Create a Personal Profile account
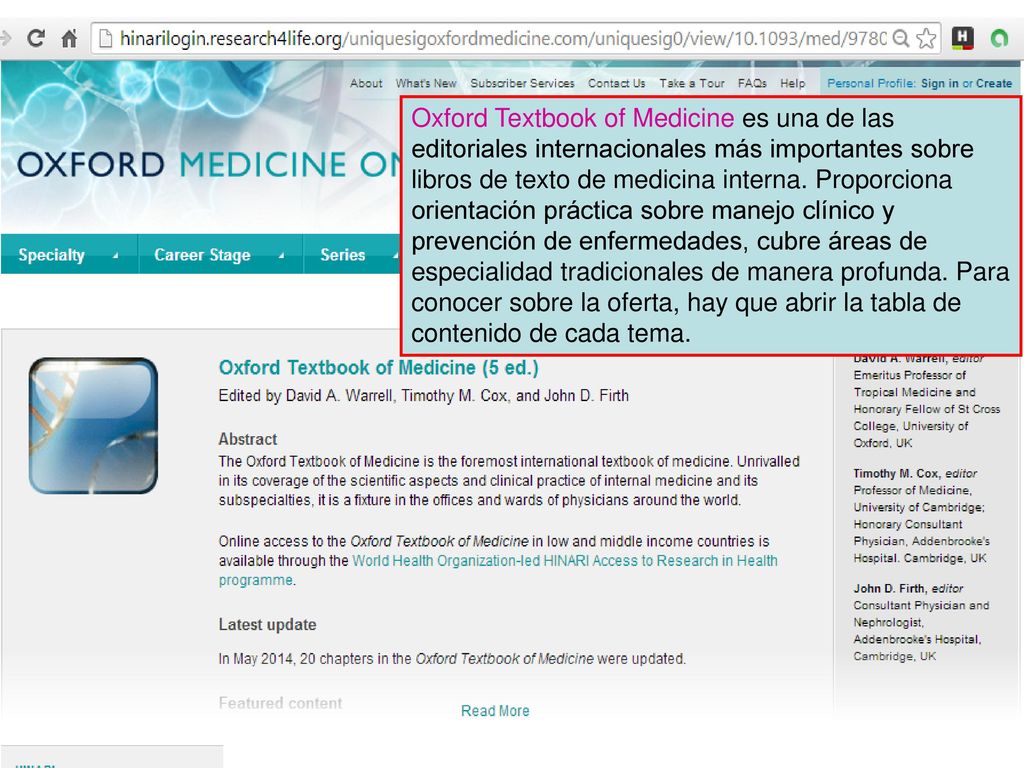Image resolution: width=1024 pixels, height=768 pixels. 994,84
